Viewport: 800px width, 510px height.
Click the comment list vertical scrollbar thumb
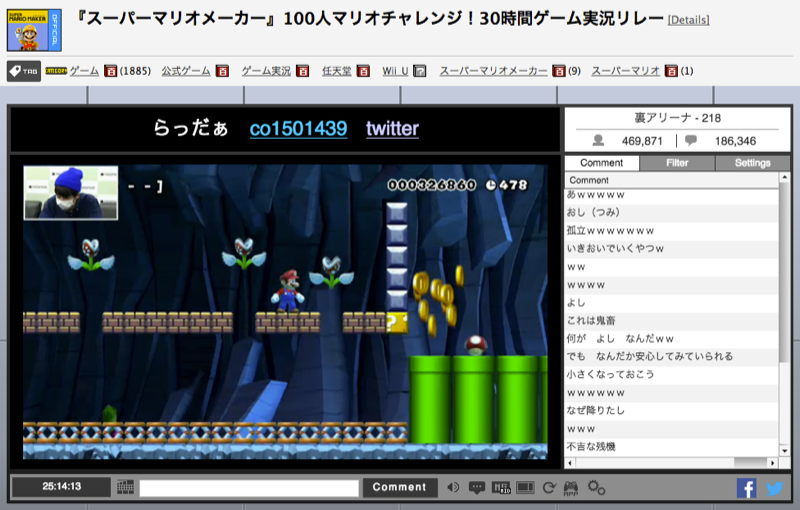tap(784, 273)
